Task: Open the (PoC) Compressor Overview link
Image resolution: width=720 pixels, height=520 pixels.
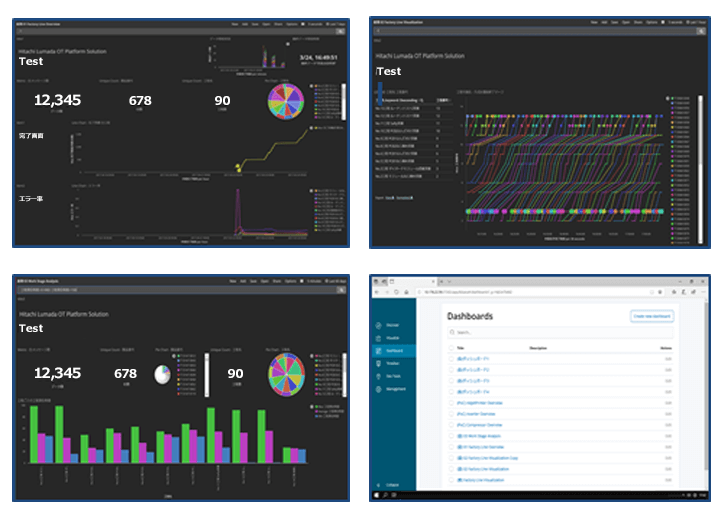Action: click(479, 425)
